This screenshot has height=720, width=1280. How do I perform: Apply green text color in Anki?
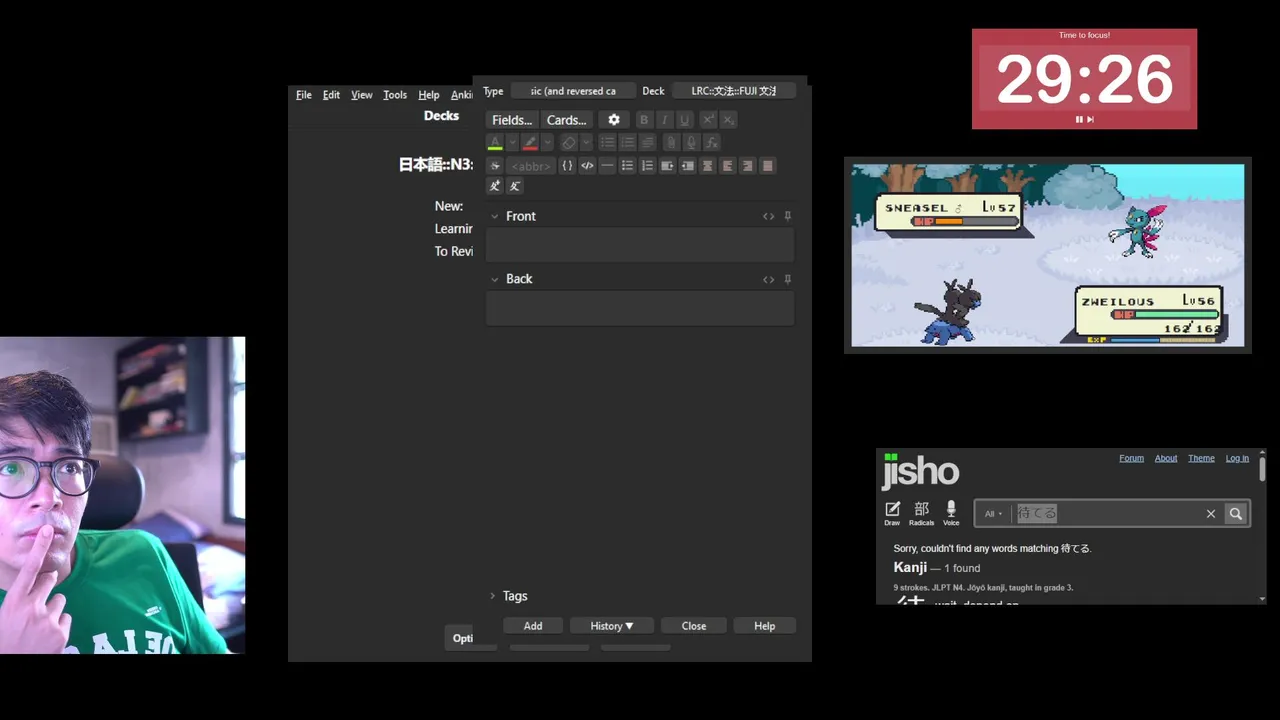(x=495, y=143)
